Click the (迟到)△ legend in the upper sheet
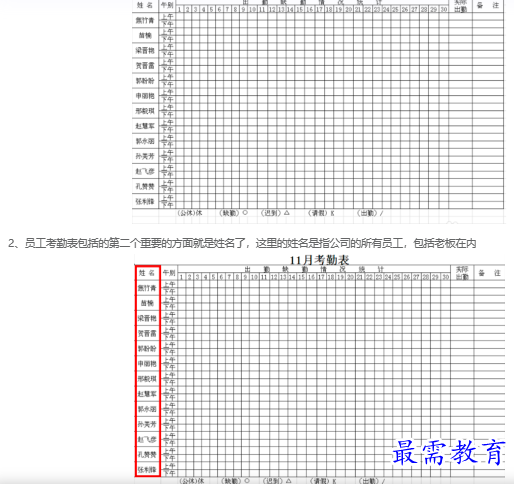The width and height of the screenshot is (514, 484). [275, 213]
